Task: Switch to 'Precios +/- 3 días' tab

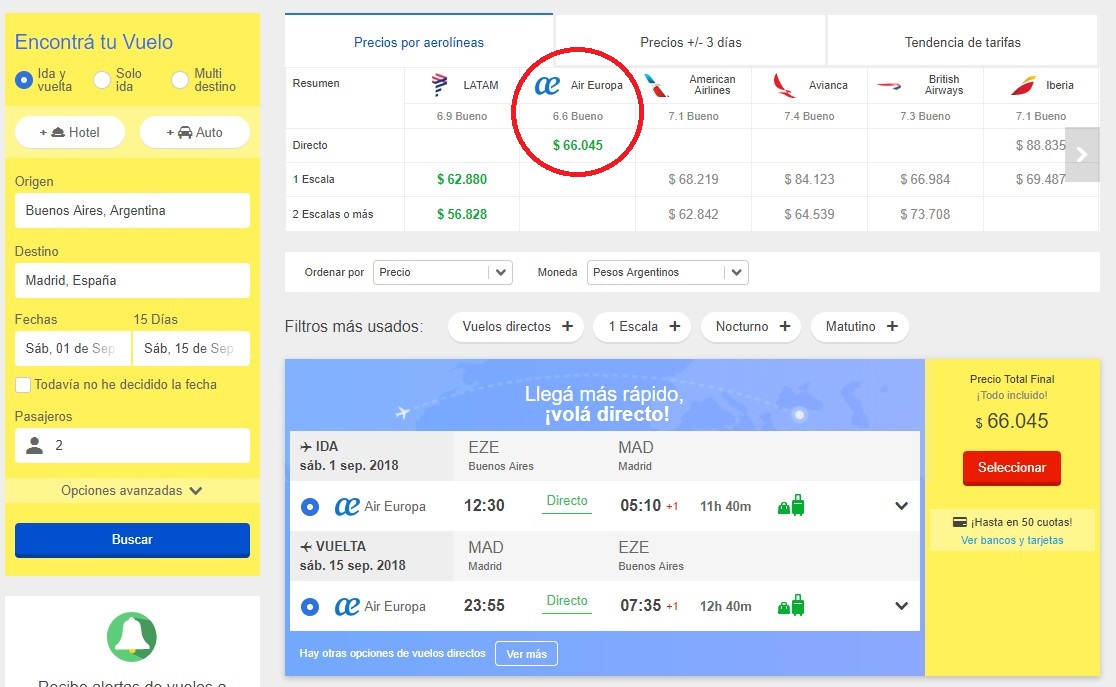Action: [x=690, y=42]
